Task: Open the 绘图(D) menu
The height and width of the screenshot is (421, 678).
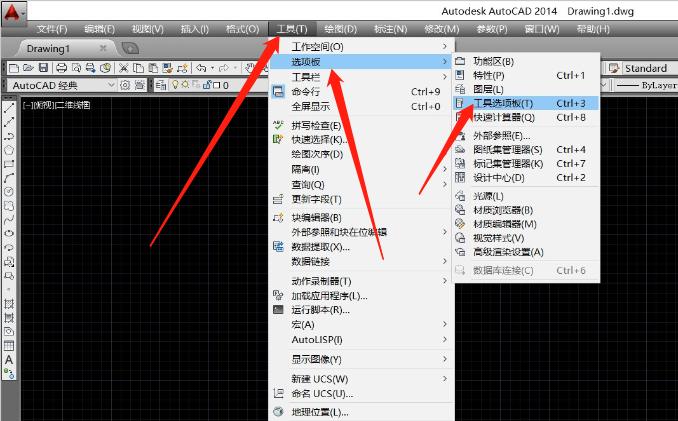Action: click(x=340, y=29)
